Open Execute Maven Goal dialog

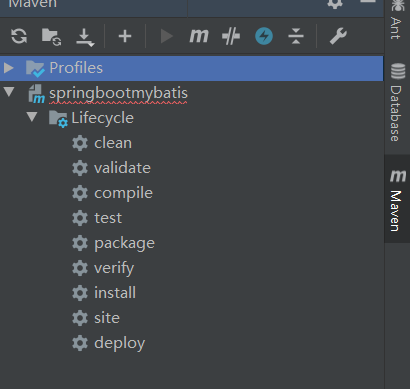199,36
